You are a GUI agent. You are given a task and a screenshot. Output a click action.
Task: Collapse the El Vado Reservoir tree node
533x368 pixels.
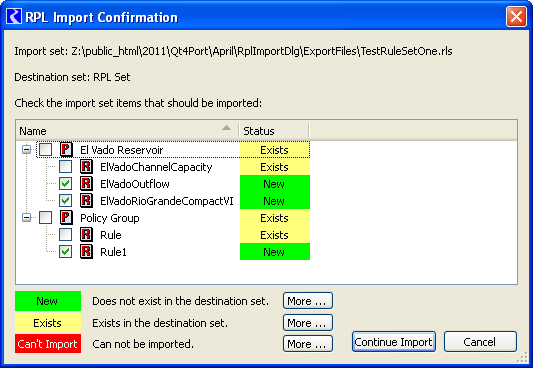click(27, 150)
